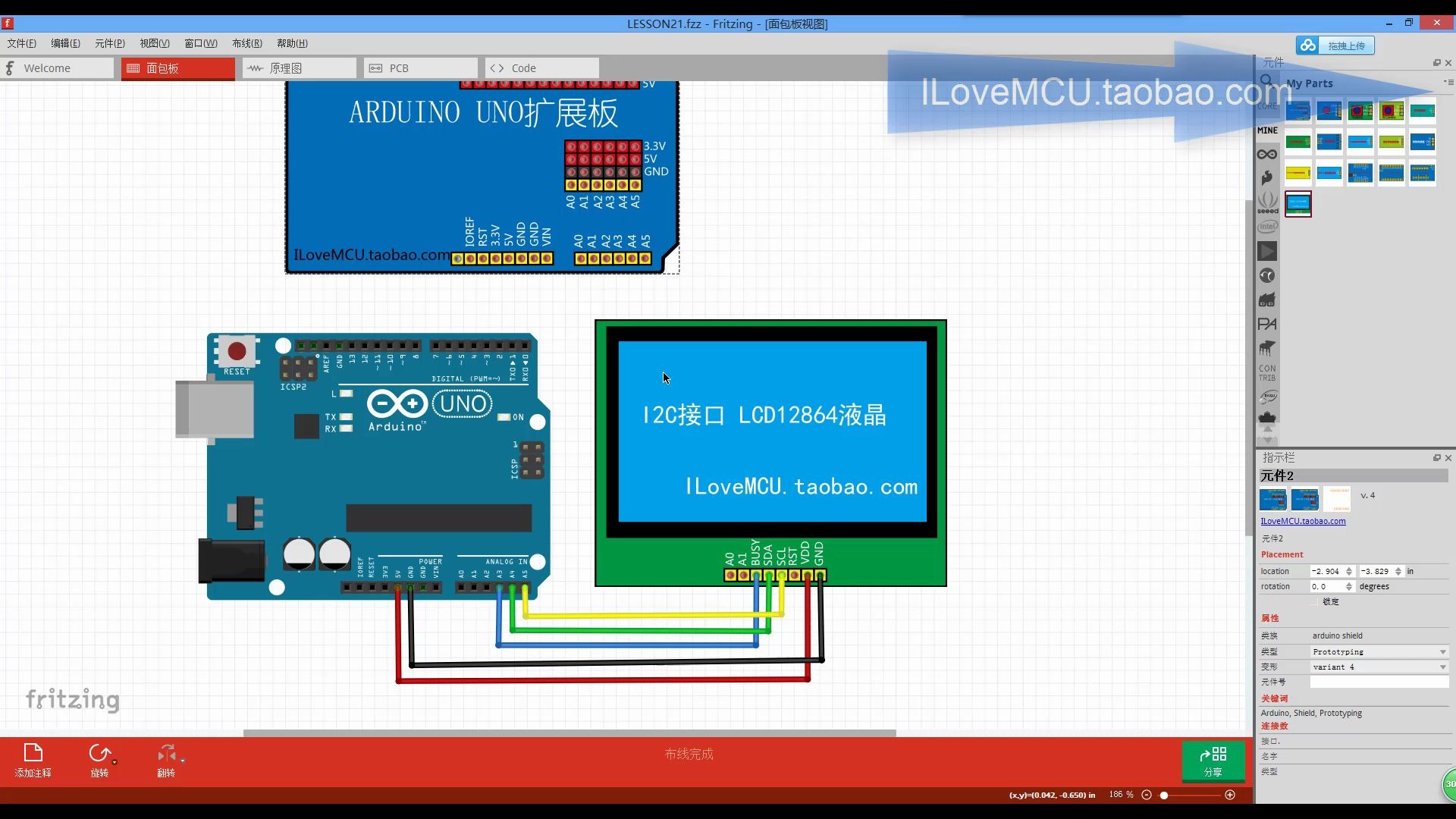Expand the 类型 type dropdown

pos(1445,651)
